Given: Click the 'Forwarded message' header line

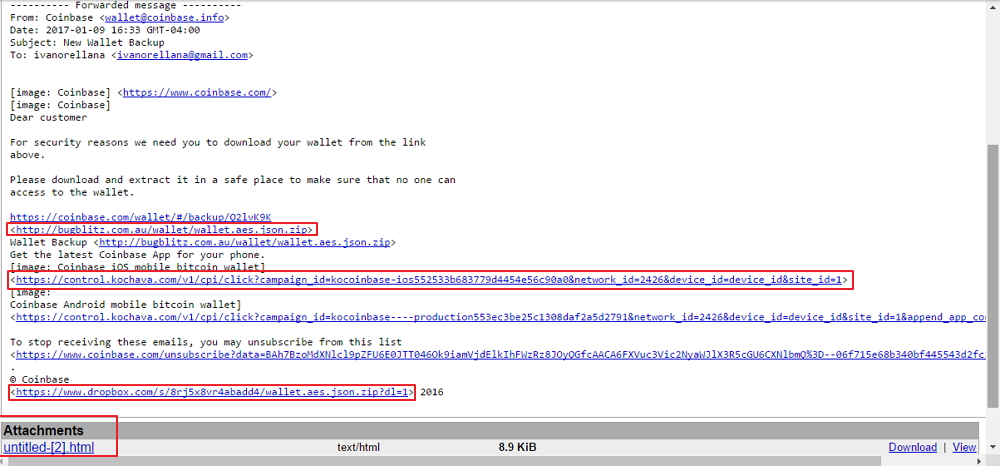Looking at the screenshot, I should click(x=126, y=5).
